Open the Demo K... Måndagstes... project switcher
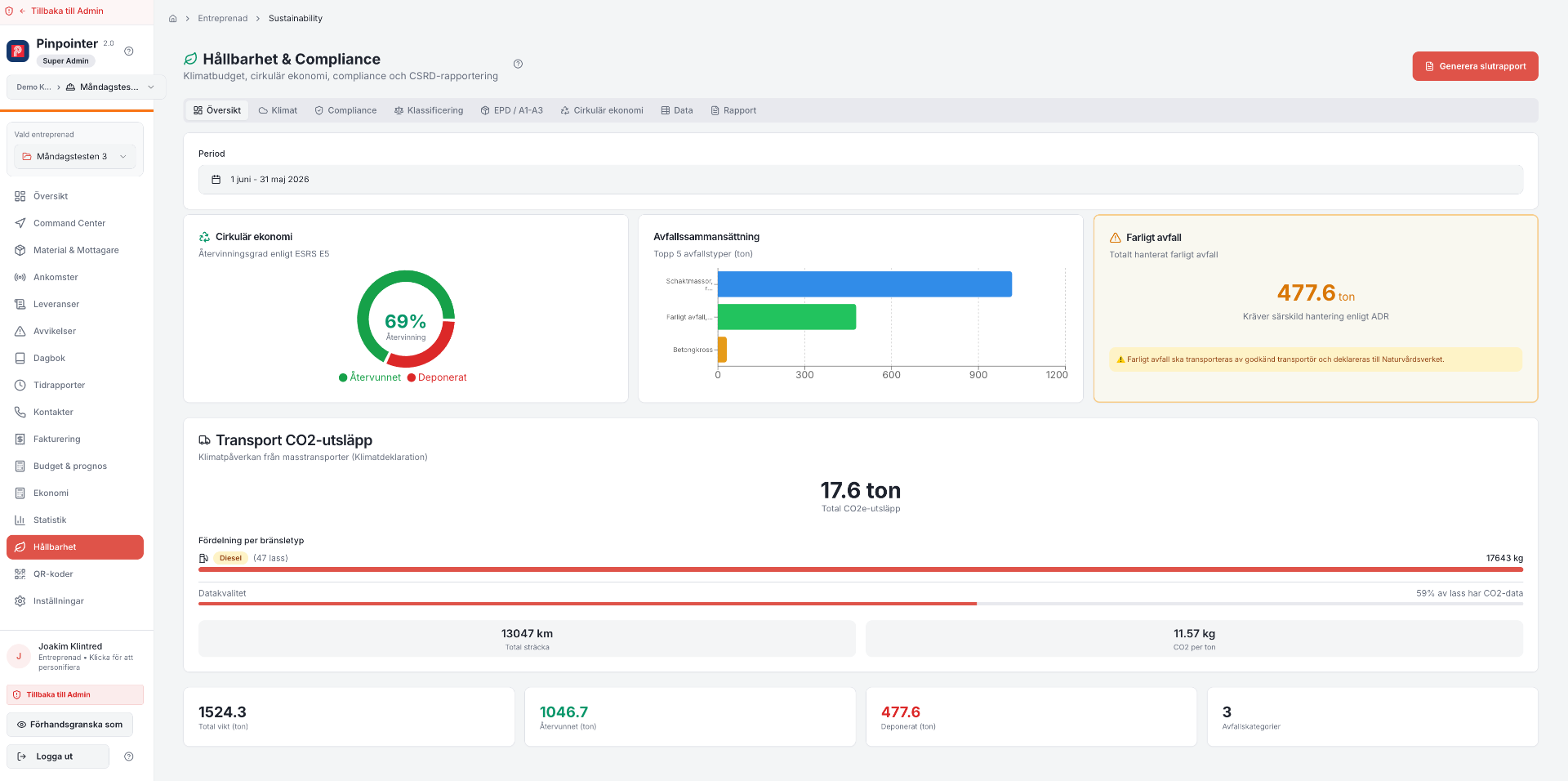The image size is (1568, 781). (86, 87)
